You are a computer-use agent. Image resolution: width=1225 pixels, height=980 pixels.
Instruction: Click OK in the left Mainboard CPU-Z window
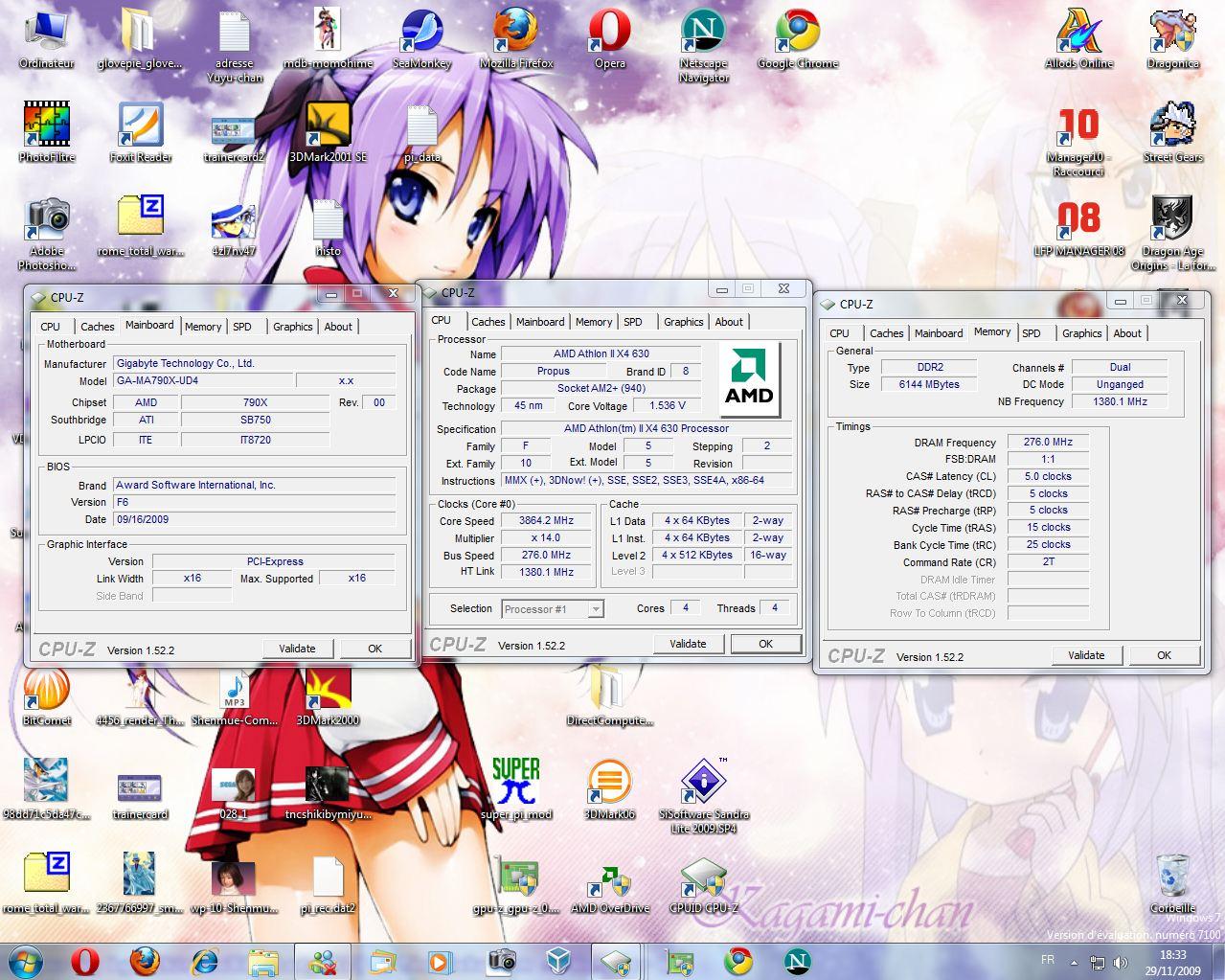(375, 649)
